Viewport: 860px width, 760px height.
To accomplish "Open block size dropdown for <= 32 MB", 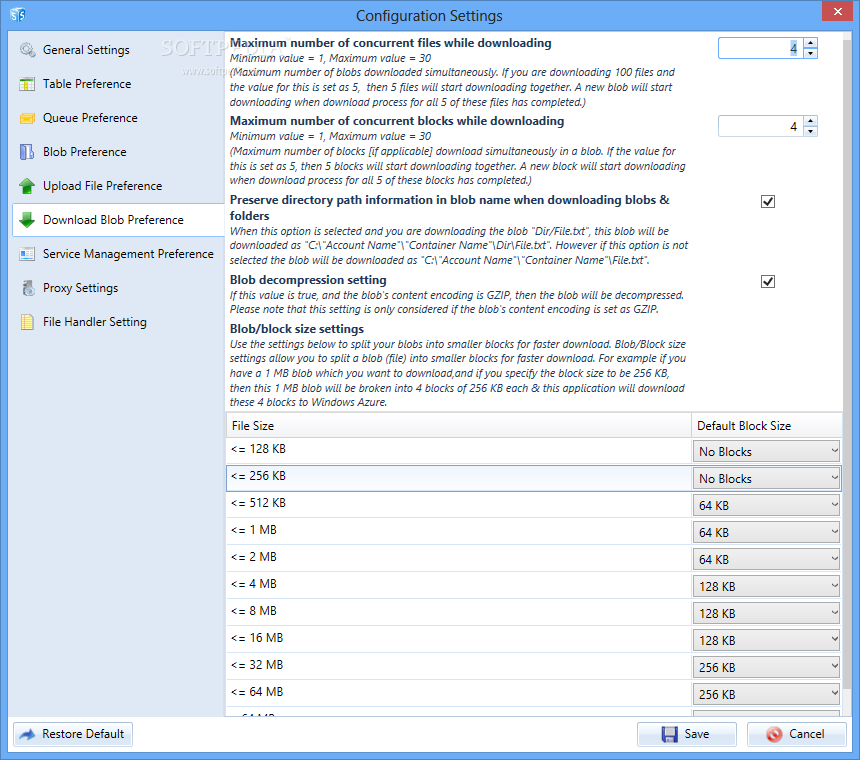I will 766,667.
